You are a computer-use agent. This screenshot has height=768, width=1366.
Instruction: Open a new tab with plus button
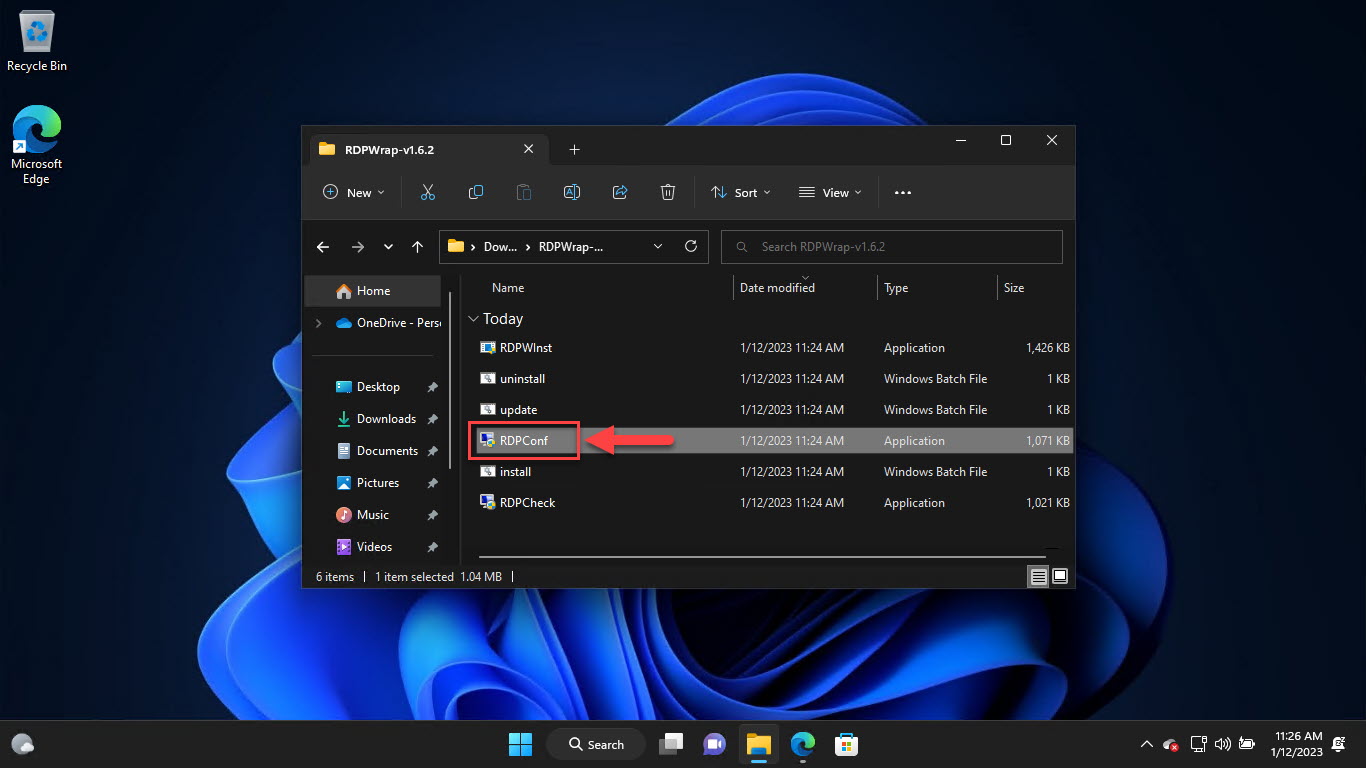(574, 150)
